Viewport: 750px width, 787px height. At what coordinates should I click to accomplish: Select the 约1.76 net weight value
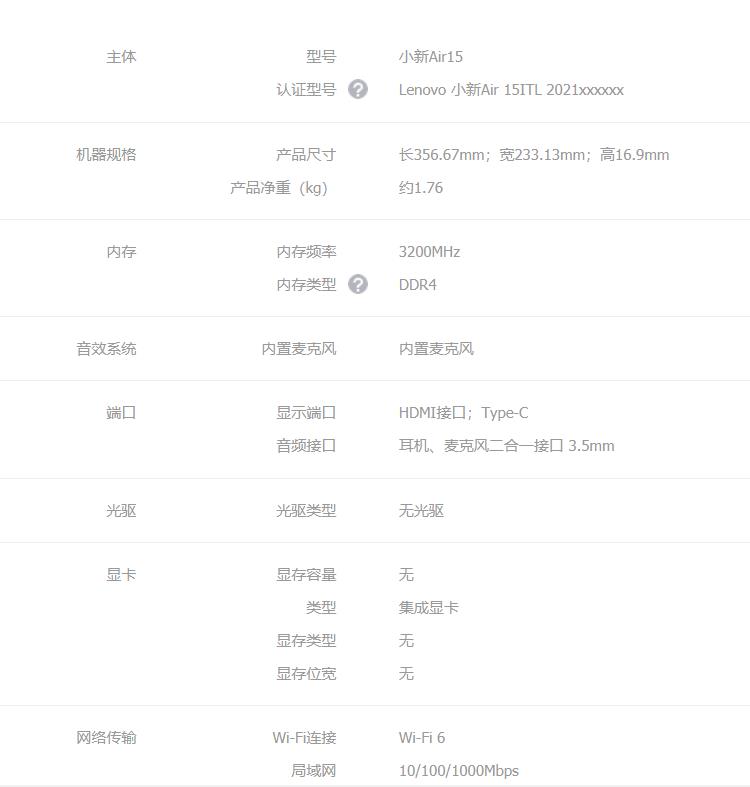421,188
